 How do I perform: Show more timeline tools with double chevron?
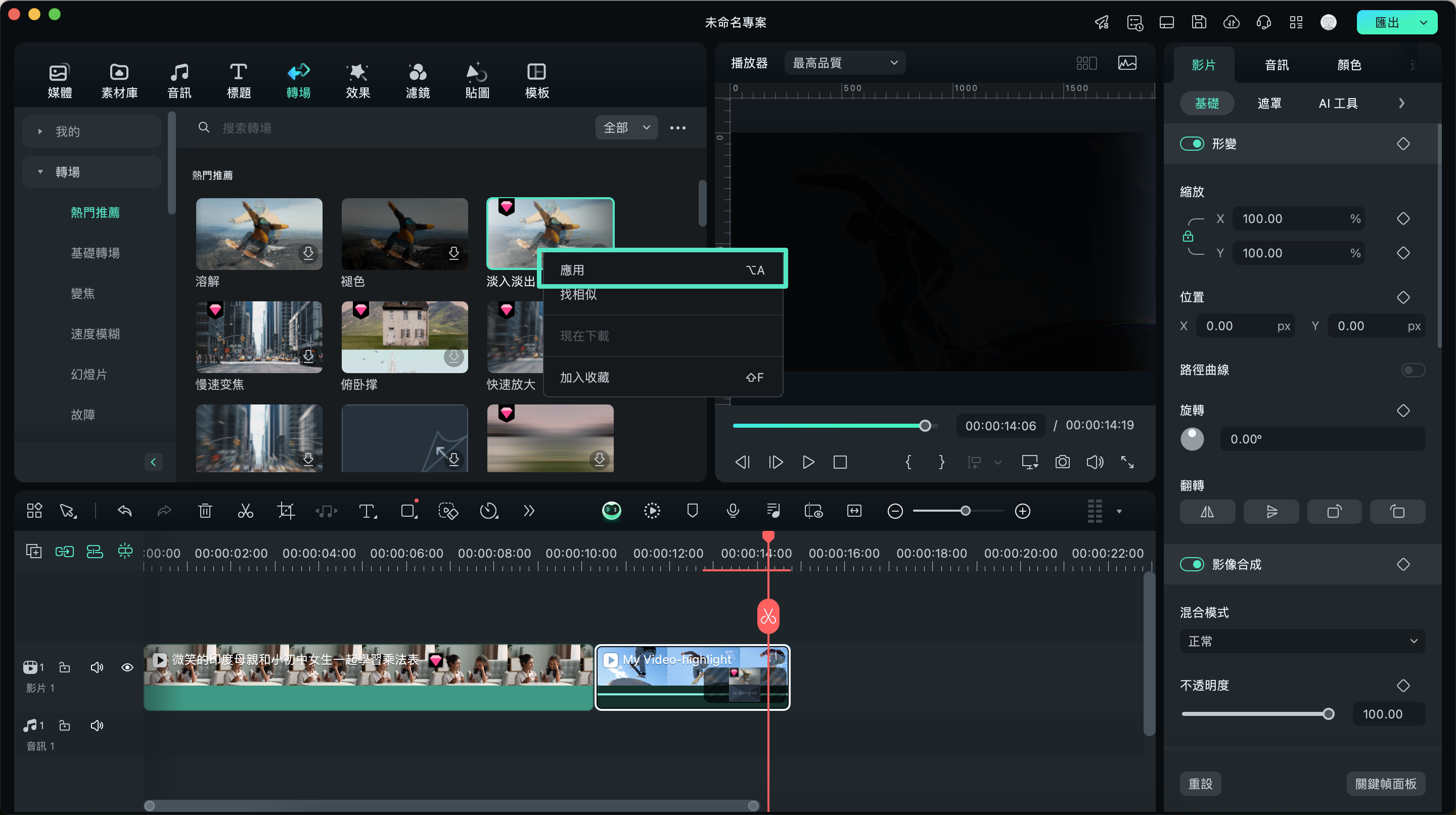(x=528, y=512)
